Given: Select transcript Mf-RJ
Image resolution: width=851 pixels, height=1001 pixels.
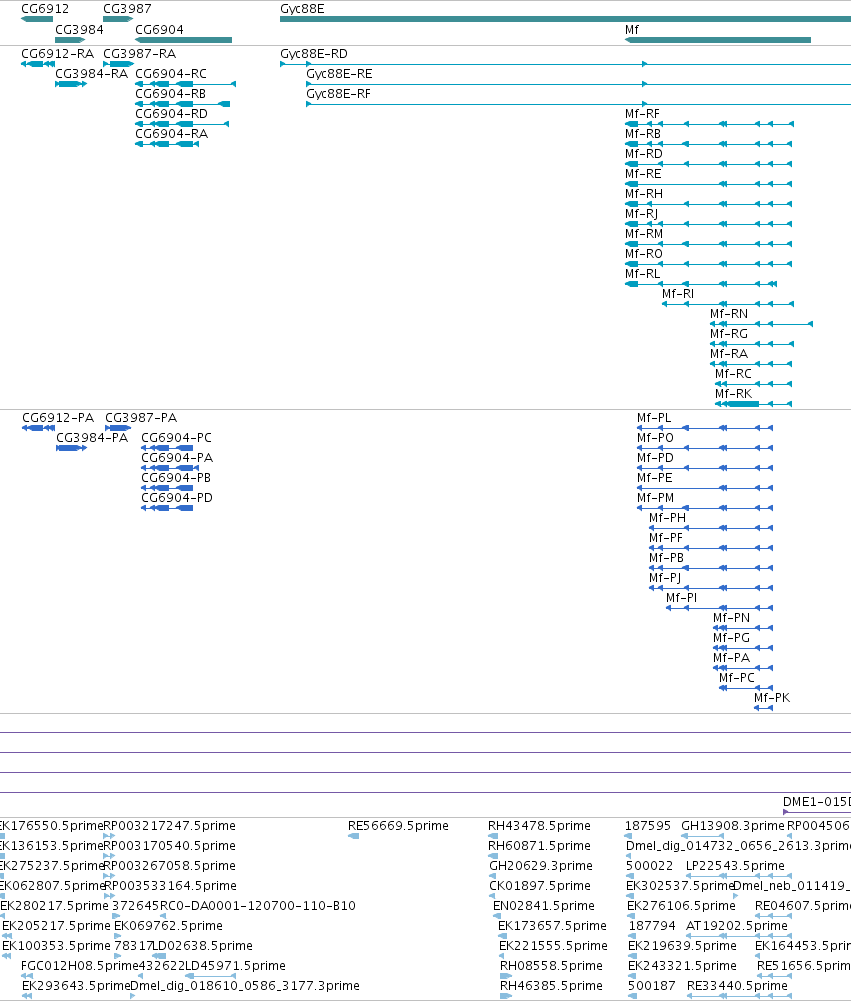Looking at the screenshot, I should 641,214.
